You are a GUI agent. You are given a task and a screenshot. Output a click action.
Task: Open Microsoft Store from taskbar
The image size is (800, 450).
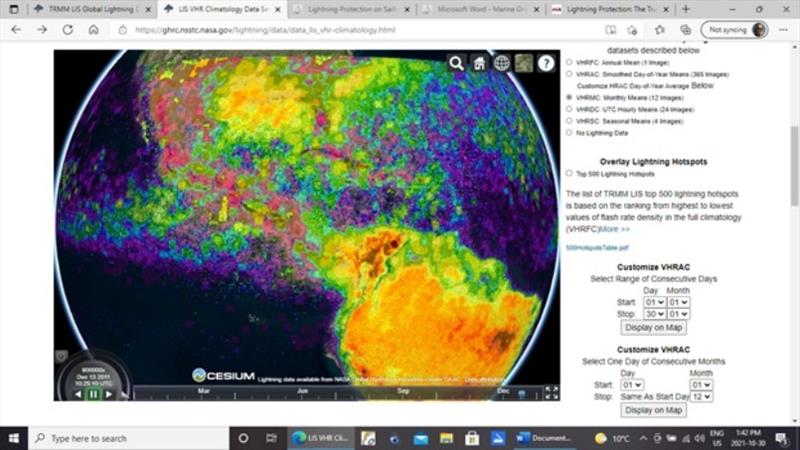[x=472, y=438]
